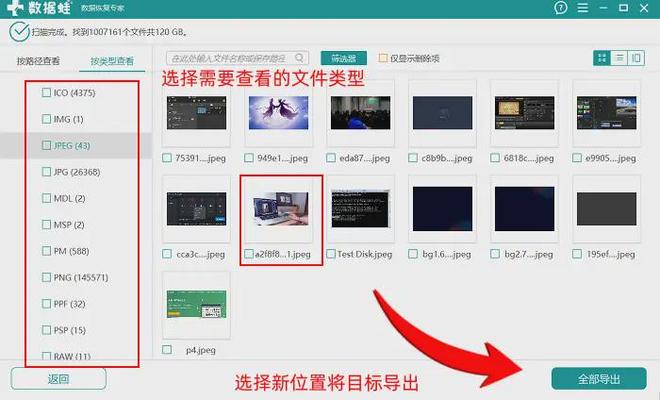Image resolution: width=660 pixels, height=400 pixels.
Task: Switch to preview pane view
Action: [636, 58]
